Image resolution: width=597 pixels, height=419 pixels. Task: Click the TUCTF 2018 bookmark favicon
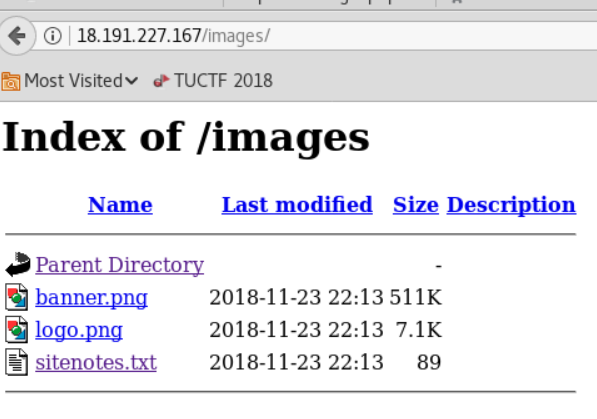[x=161, y=81]
